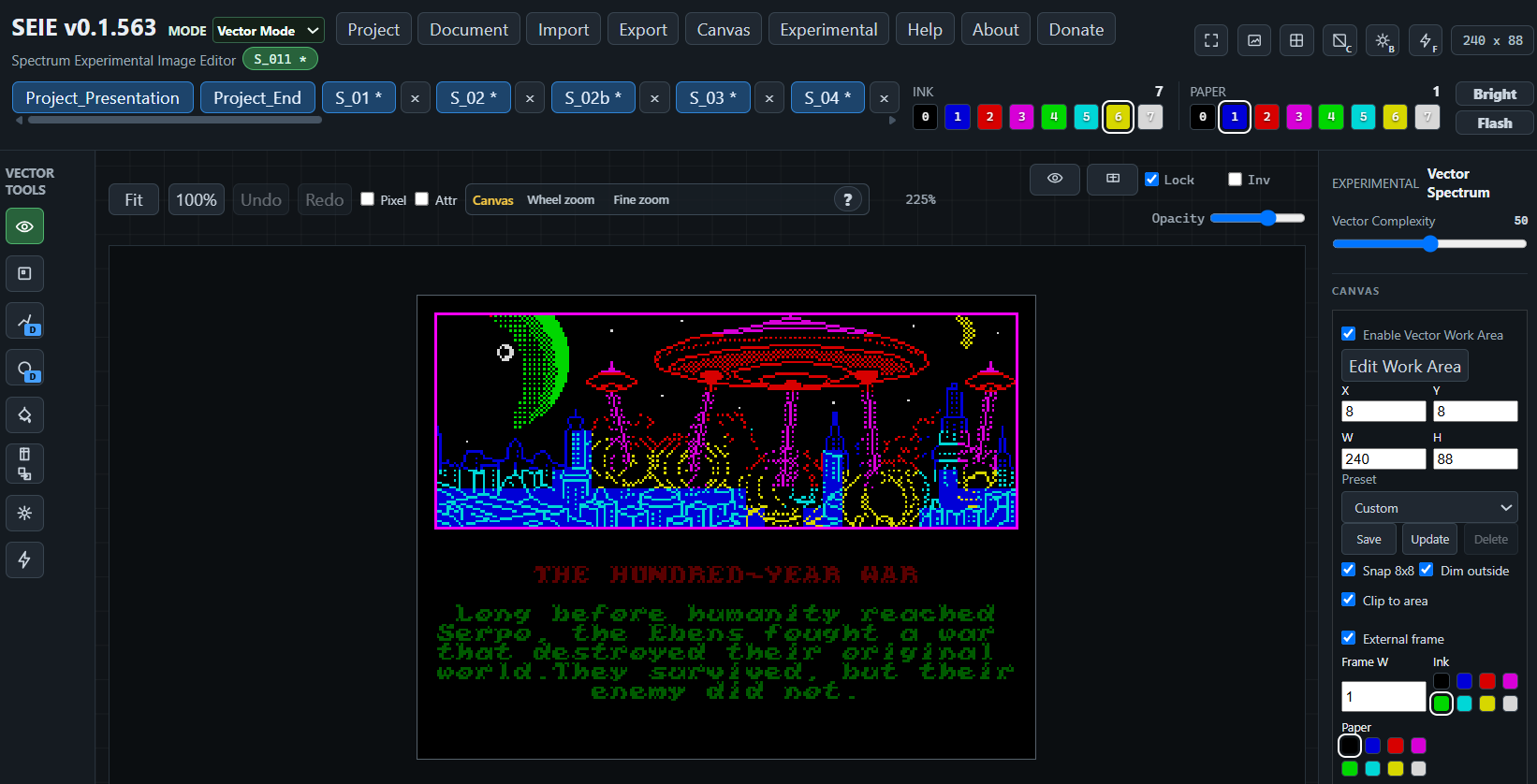Open the Custom preset dropdown
The height and width of the screenshot is (784, 1537).
[x=1429, y=508]
